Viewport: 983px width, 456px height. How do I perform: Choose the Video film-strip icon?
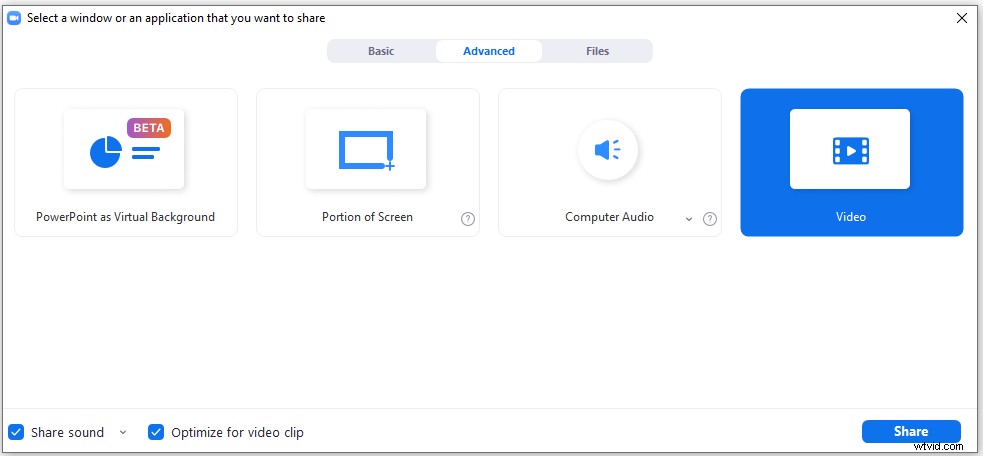(x=850, y=151)
